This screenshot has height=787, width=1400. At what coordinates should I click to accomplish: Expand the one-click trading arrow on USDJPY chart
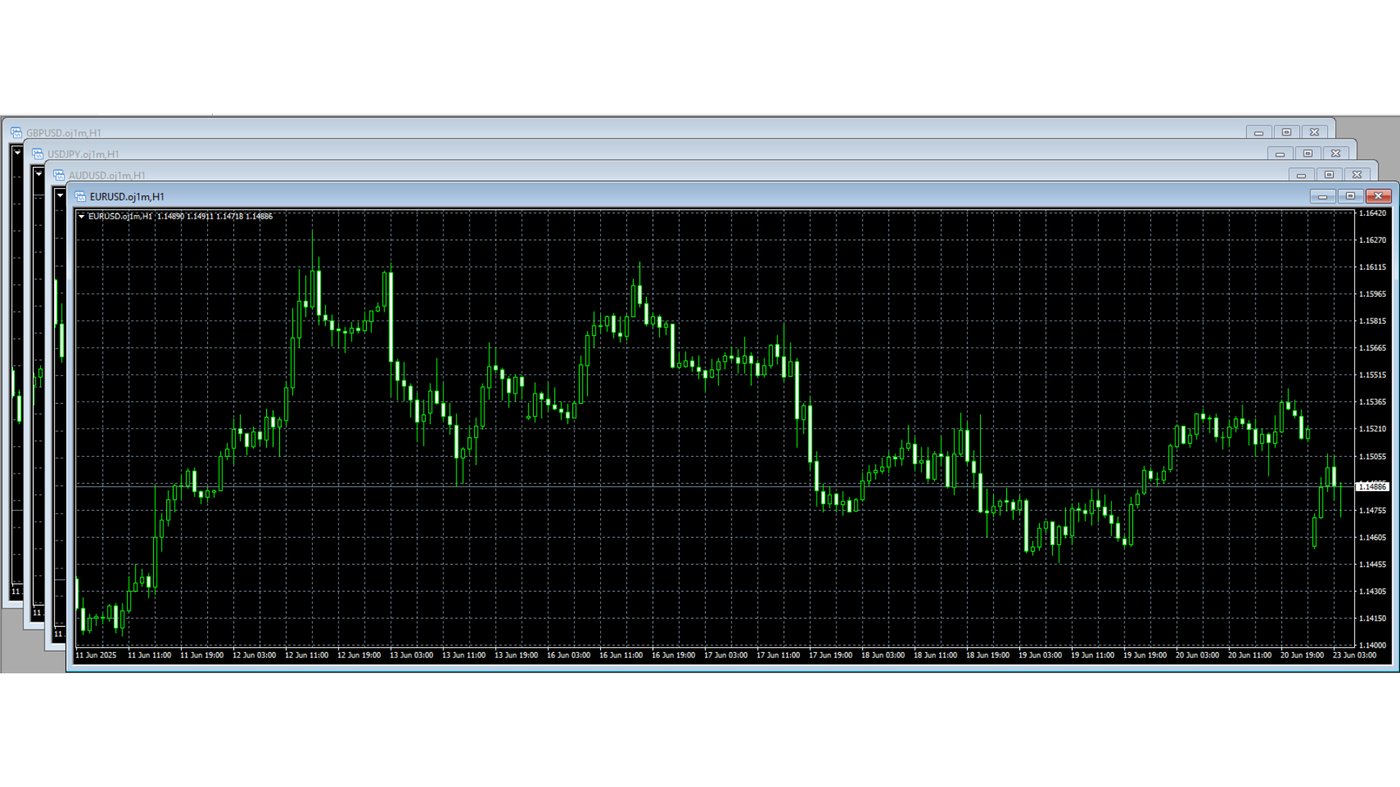40,173
